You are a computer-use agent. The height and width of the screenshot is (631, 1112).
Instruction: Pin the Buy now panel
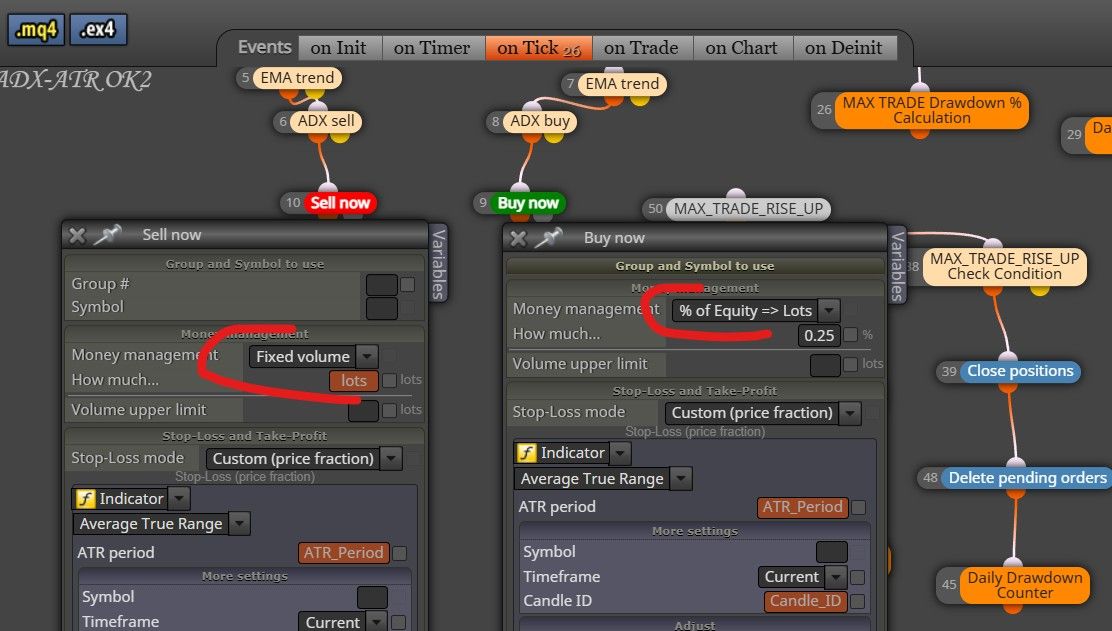[549, 238]
